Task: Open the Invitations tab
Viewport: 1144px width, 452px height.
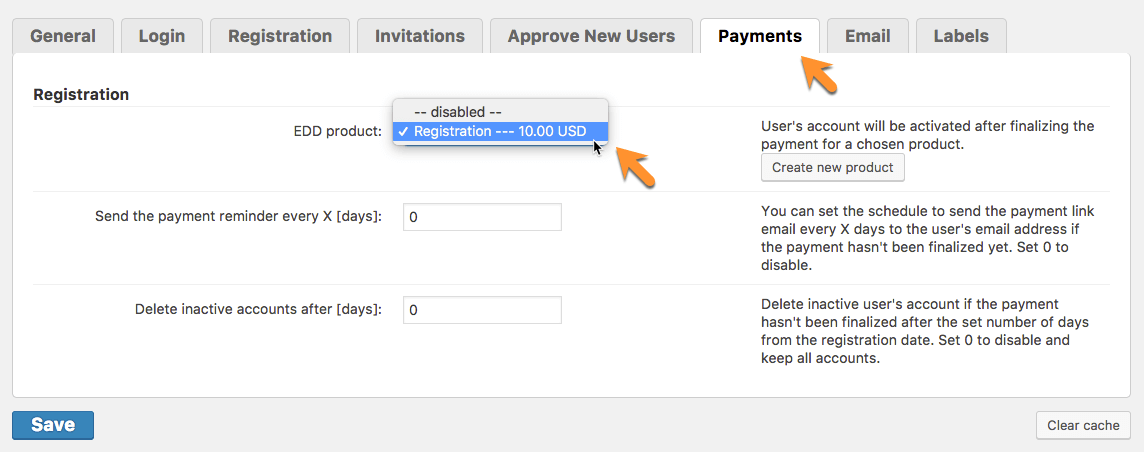Action: [420, 36]
